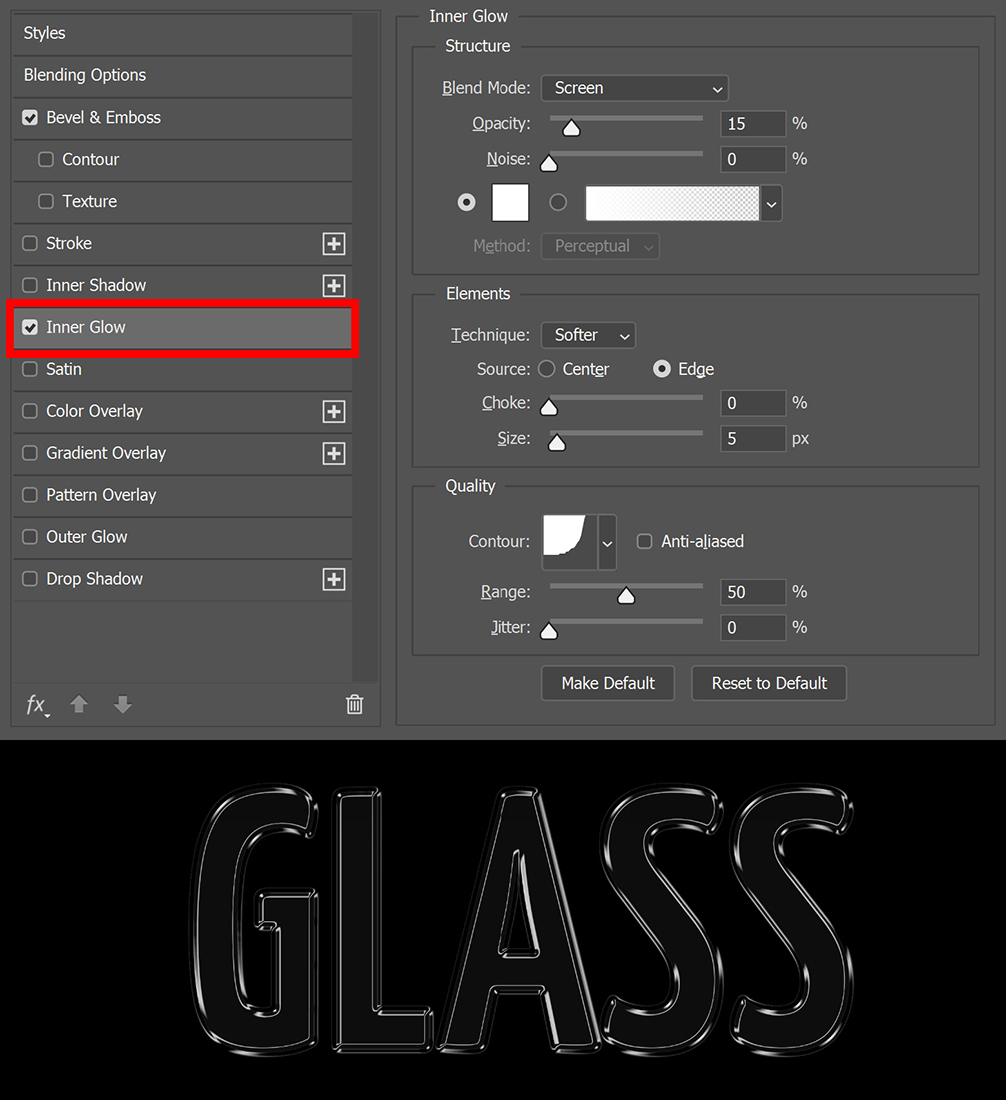This screenshot has width=1006, height=1100.
Task: Click Reset to Default
Action: (x=768, y=683)
